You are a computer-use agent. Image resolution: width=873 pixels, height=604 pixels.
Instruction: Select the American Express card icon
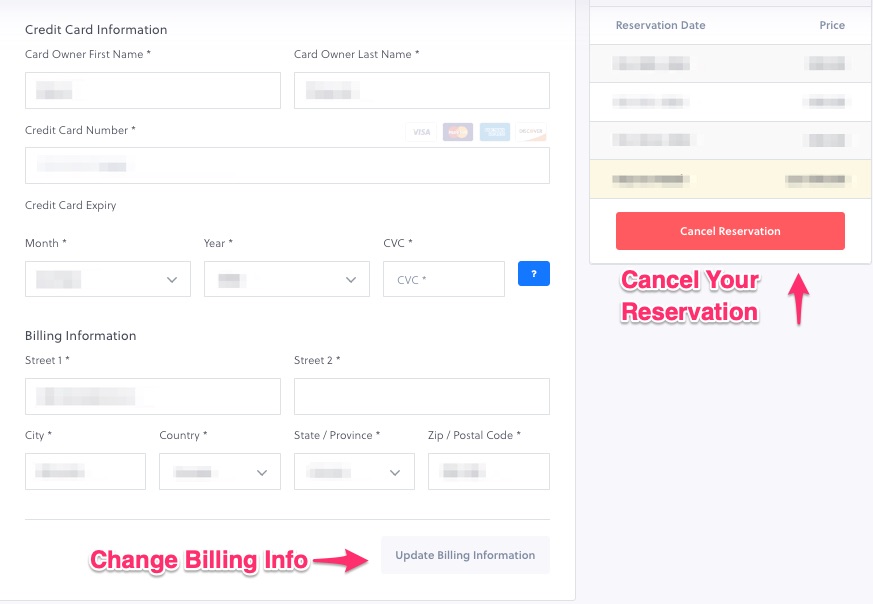tap(494, 131)
